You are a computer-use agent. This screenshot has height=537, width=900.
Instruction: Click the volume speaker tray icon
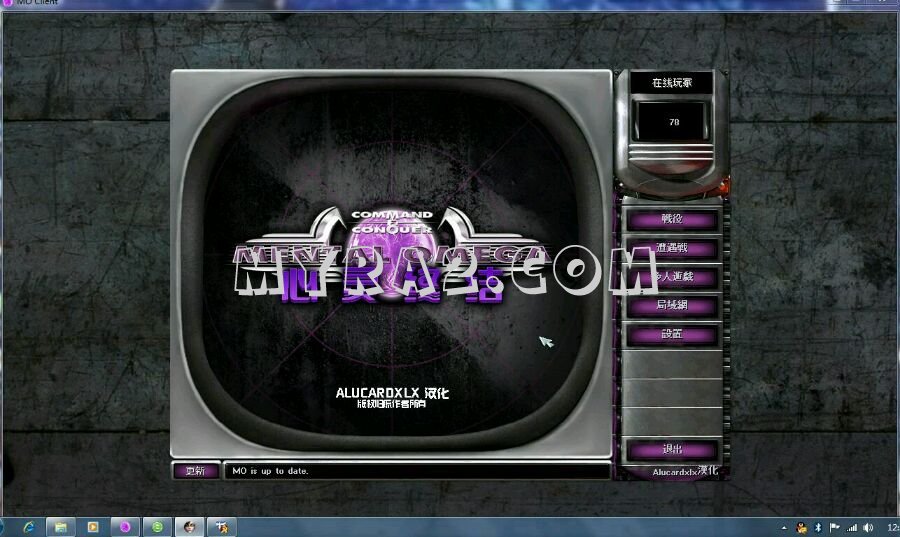coord(868,527)
